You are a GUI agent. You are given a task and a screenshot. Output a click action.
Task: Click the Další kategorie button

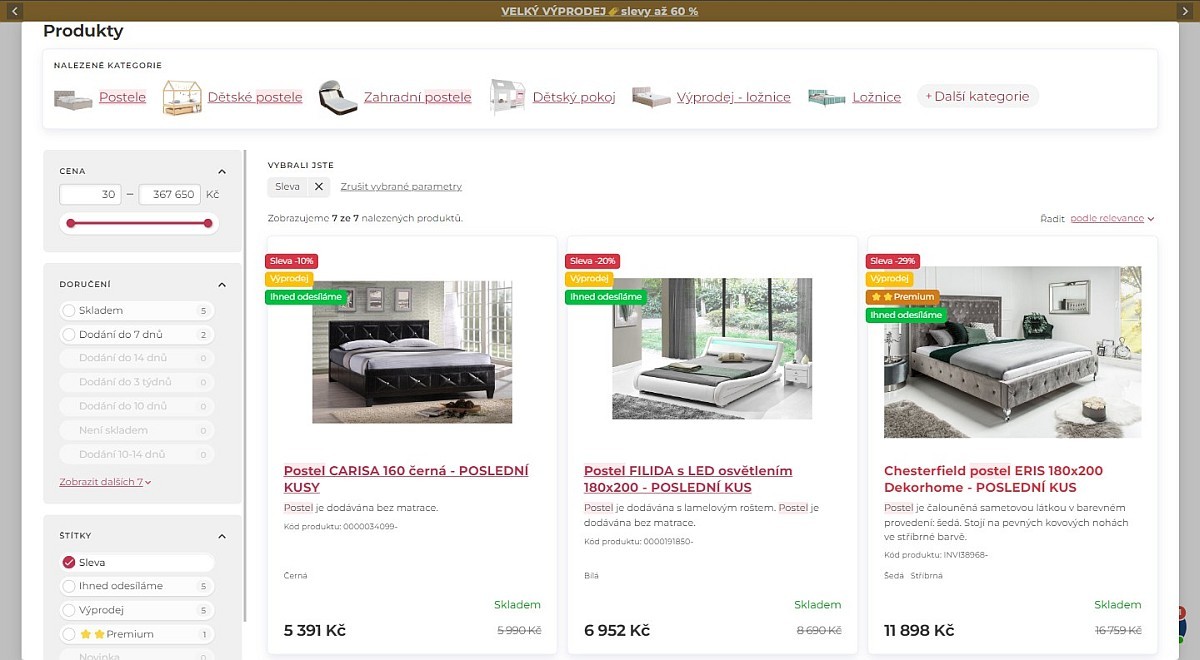(x=977, y=96)
